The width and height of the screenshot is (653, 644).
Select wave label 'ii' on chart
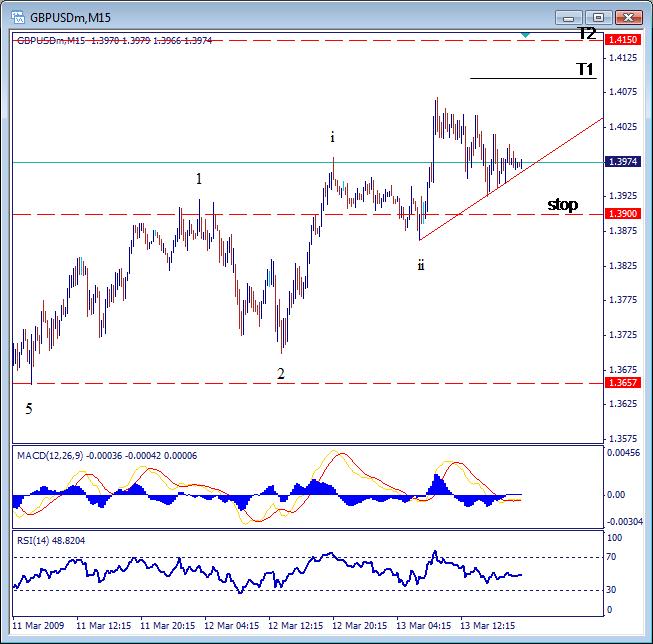coord(421,265)
